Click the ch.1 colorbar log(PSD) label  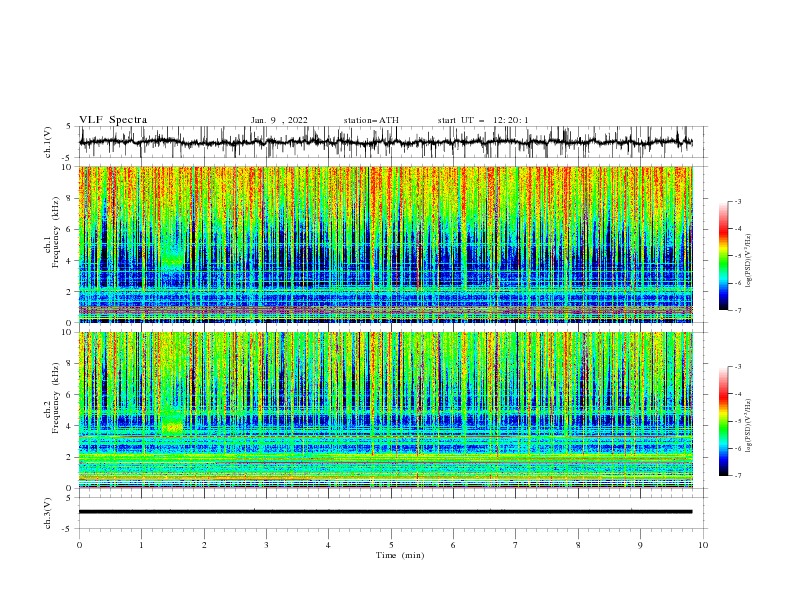click(748, 261)
